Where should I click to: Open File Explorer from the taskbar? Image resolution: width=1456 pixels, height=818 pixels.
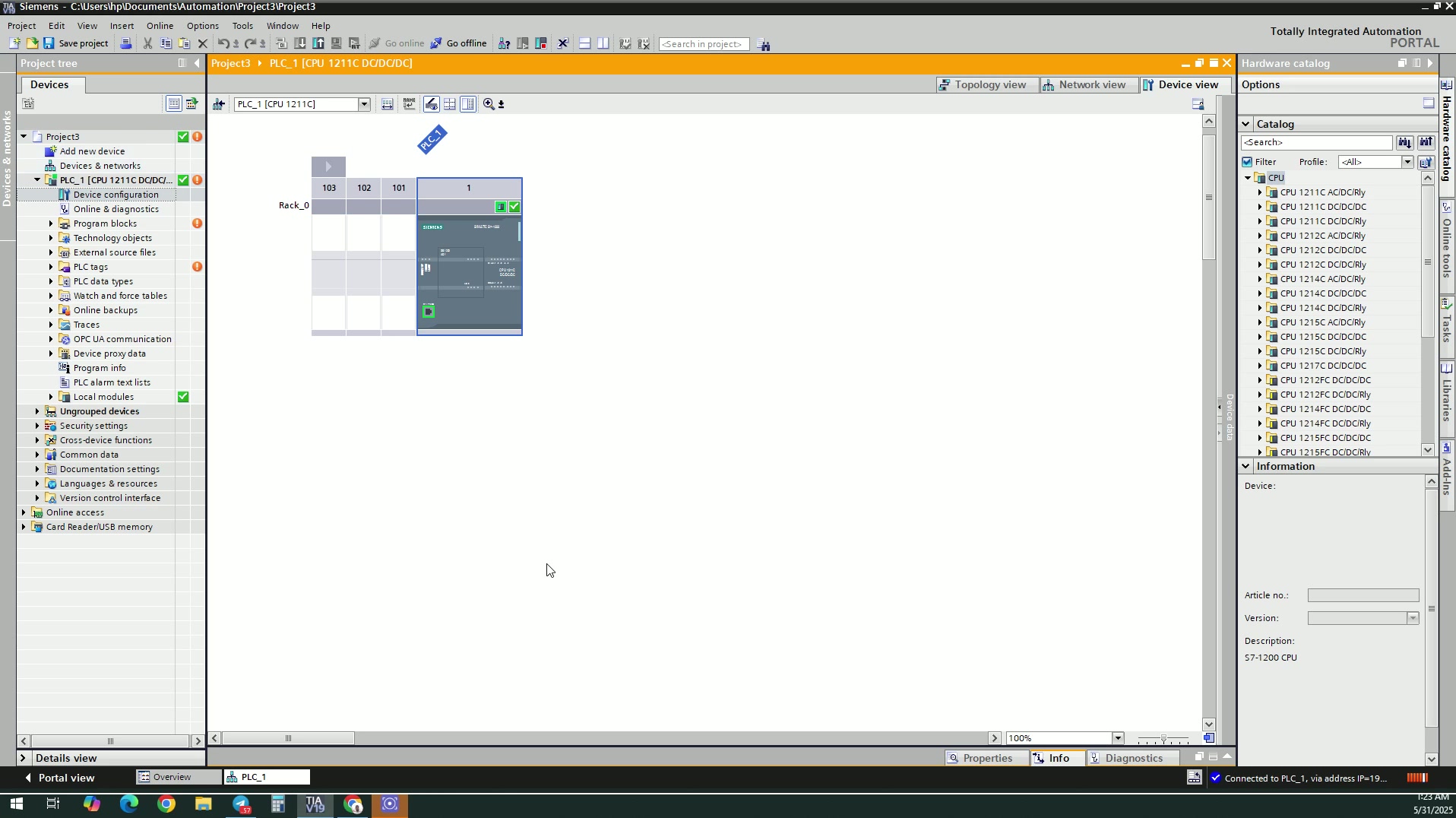[203, 804]
